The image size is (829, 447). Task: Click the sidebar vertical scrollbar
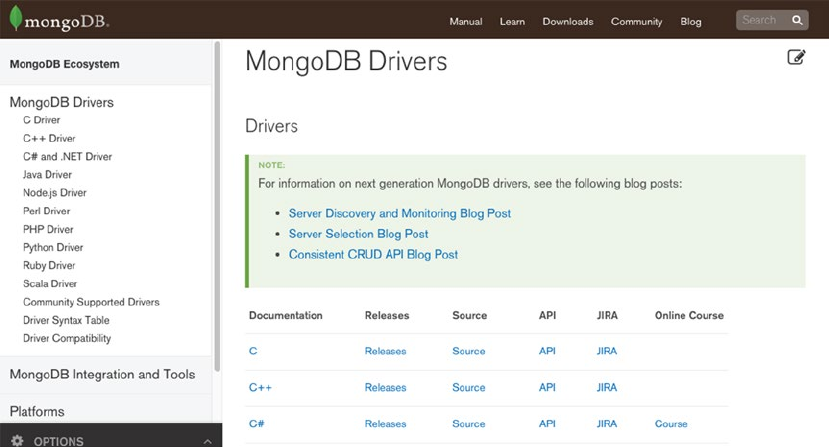click(x=218, y=200)
